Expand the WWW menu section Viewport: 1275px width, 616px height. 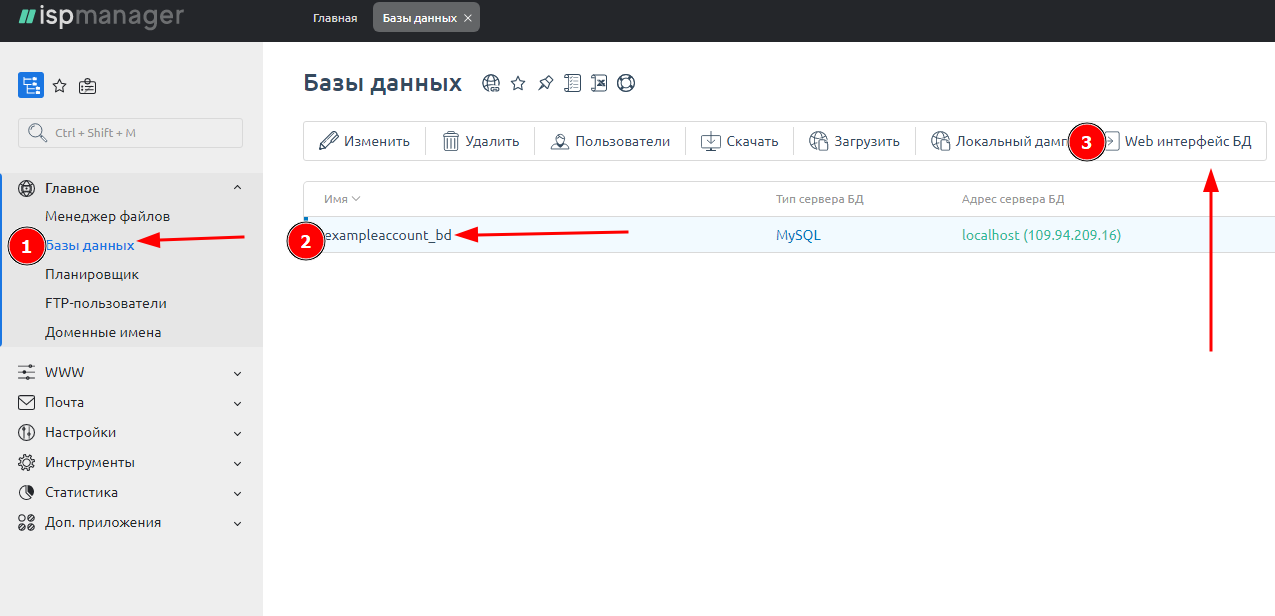237,373
